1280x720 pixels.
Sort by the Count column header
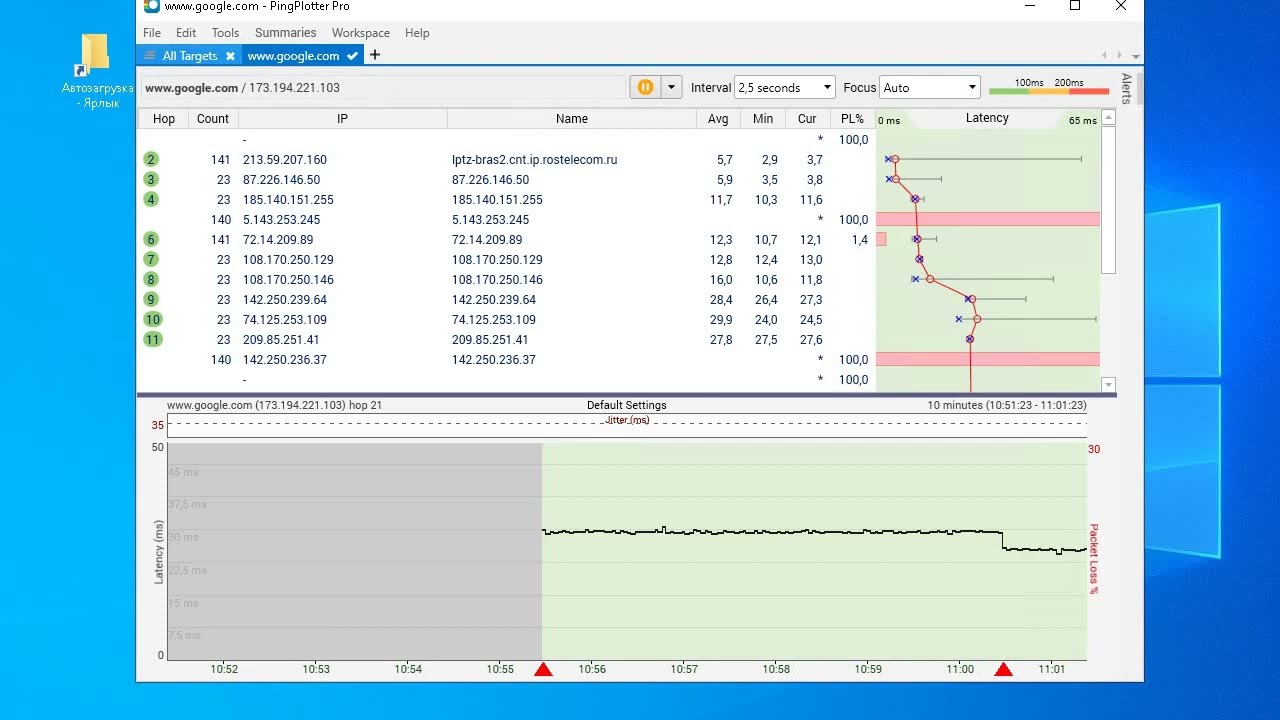[213, 119]
